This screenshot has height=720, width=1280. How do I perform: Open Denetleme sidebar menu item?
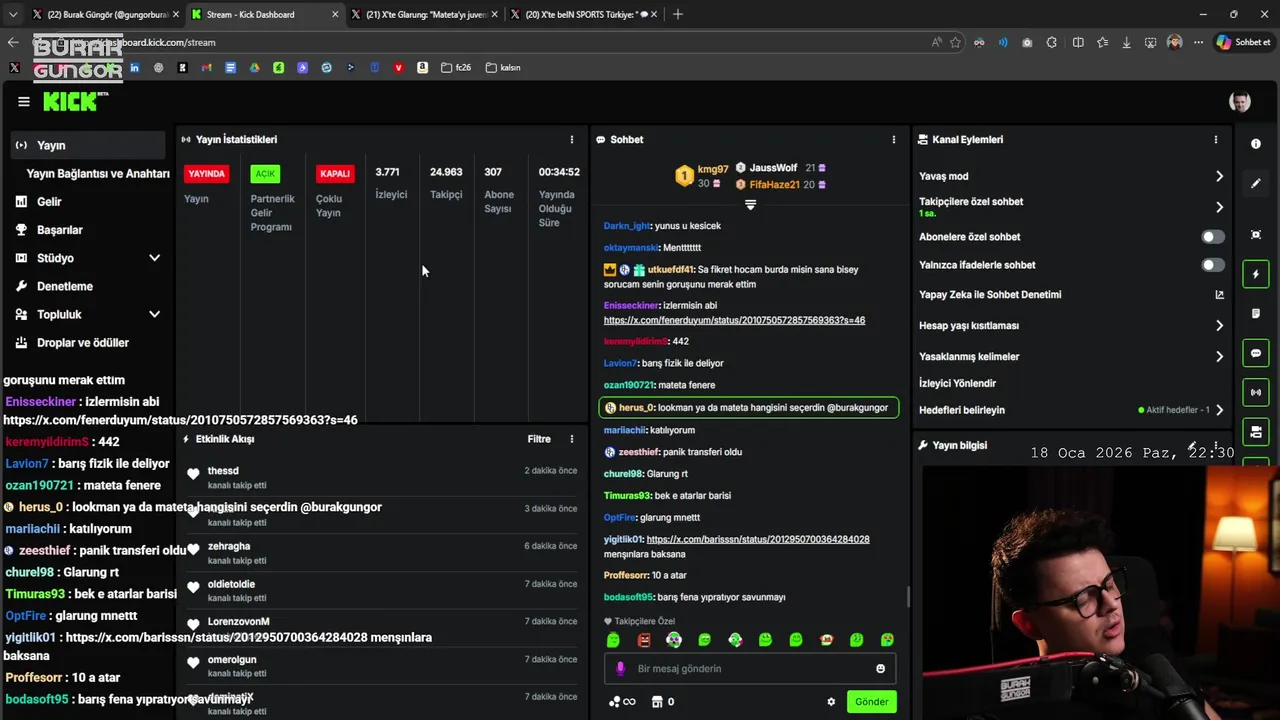88,286
